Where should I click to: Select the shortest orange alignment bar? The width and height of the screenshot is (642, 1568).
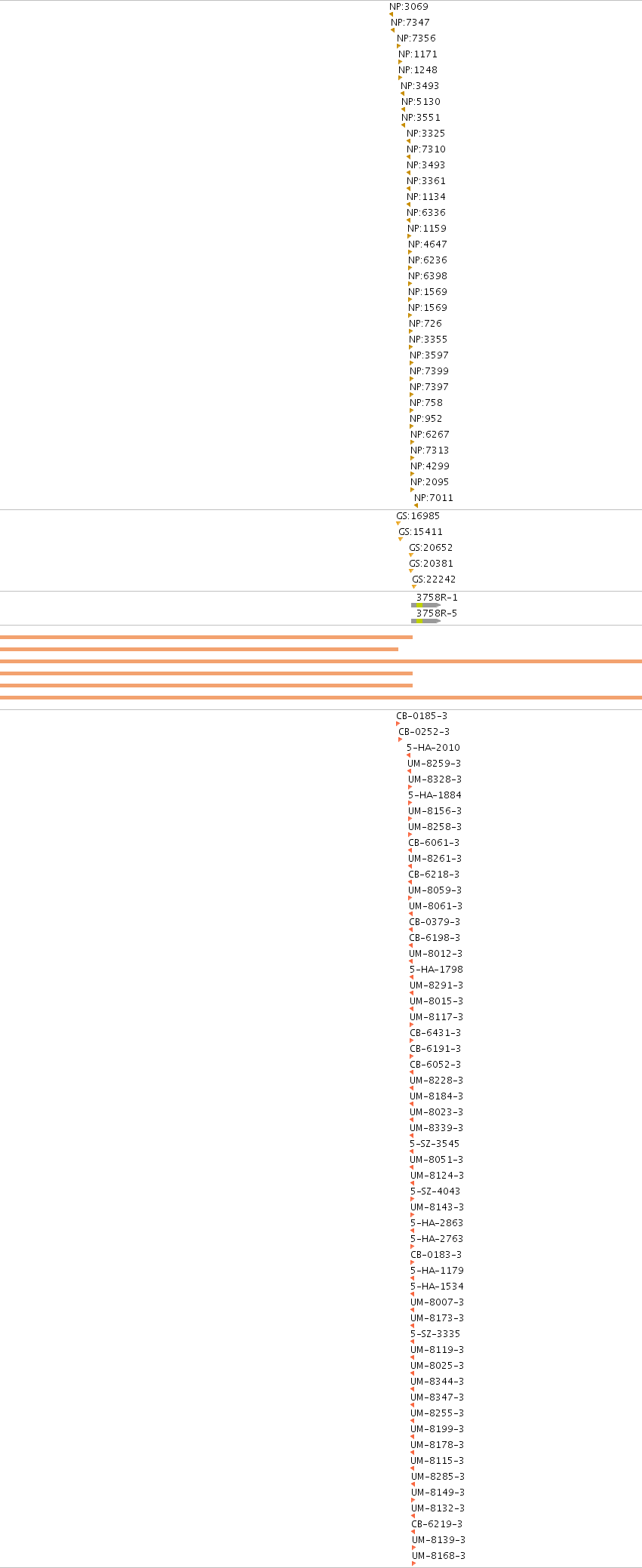pyautogui.click(x=199, y=649)
